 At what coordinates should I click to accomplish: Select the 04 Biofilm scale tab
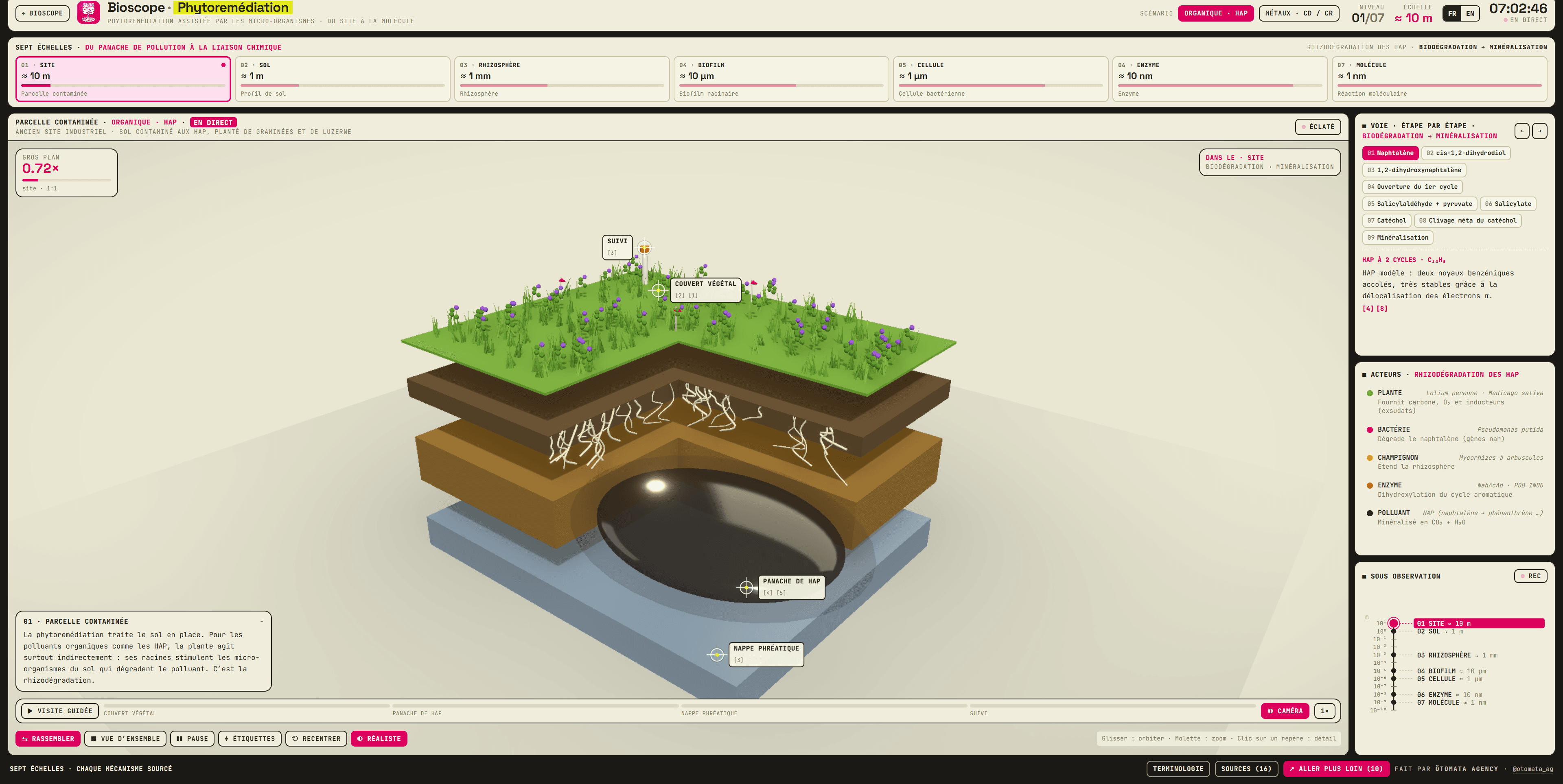click(781, 79)
